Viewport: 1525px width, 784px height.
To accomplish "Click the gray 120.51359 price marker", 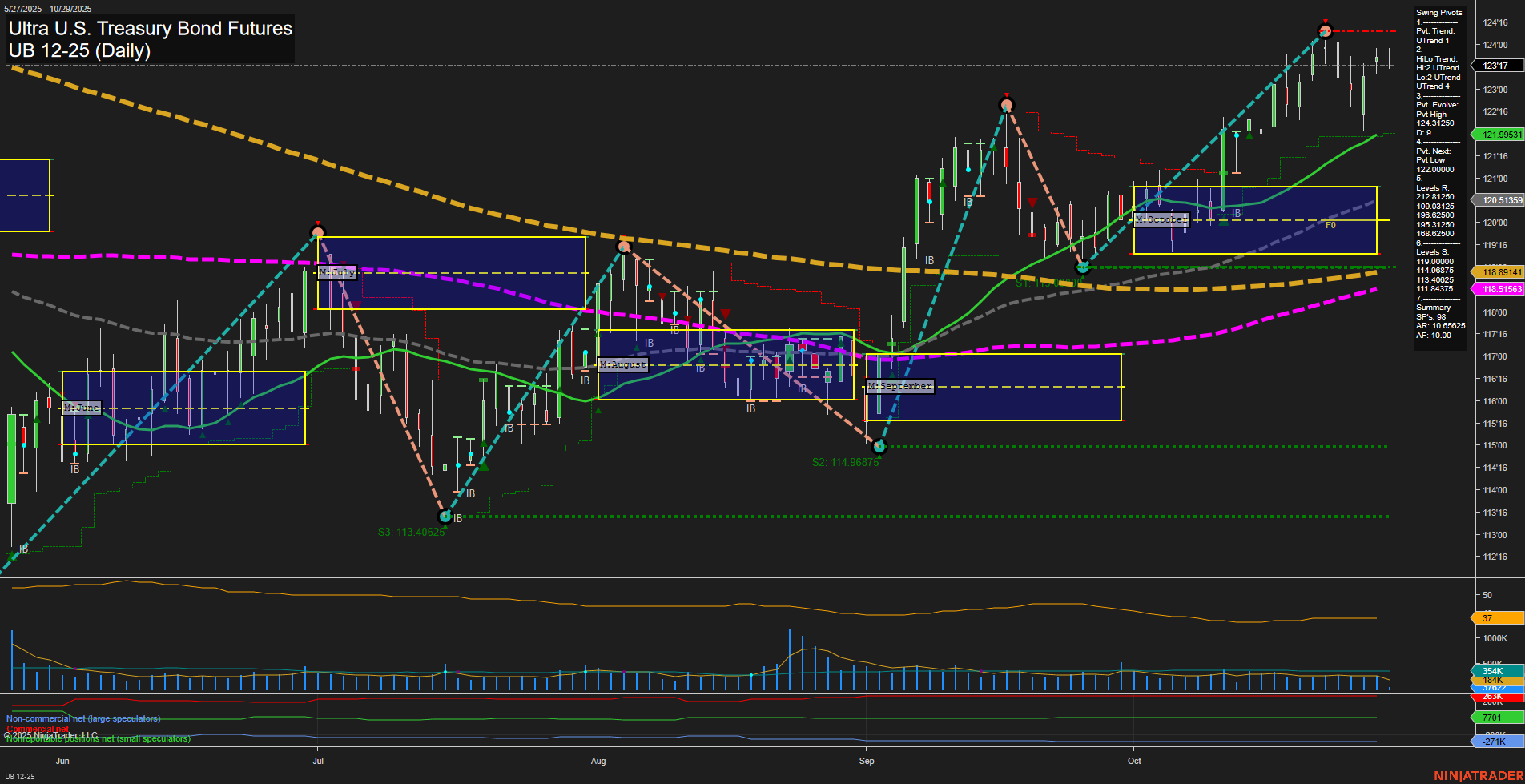I will [x=1497, y=201].
